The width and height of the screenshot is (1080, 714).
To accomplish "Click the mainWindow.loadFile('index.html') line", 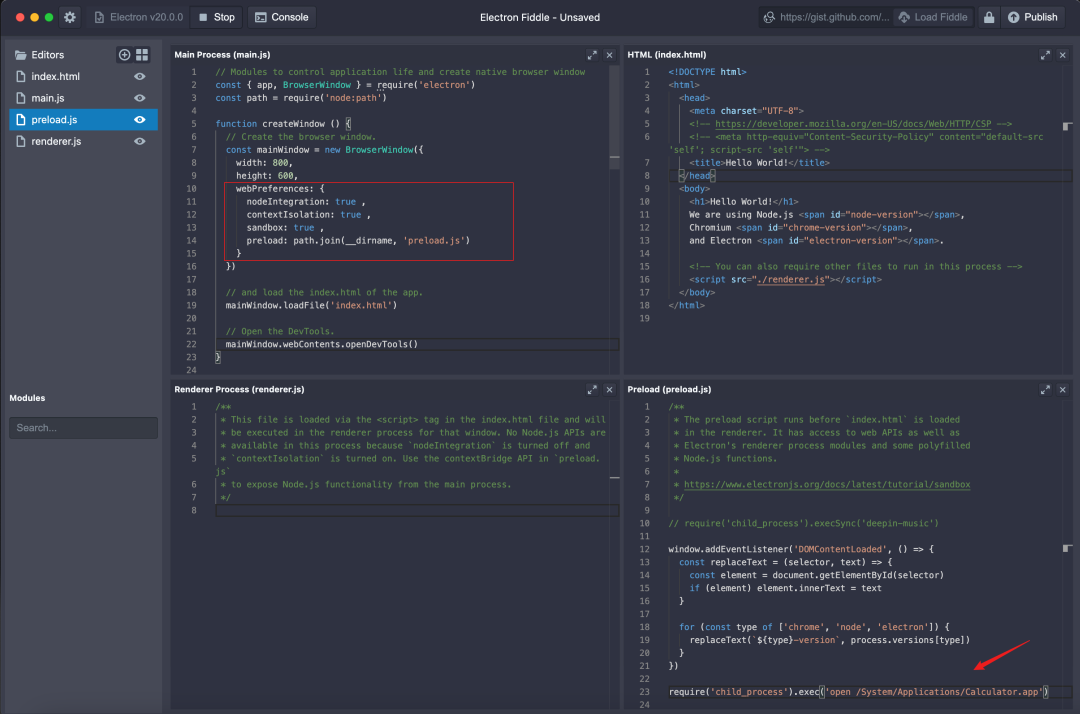I will 311,306.
